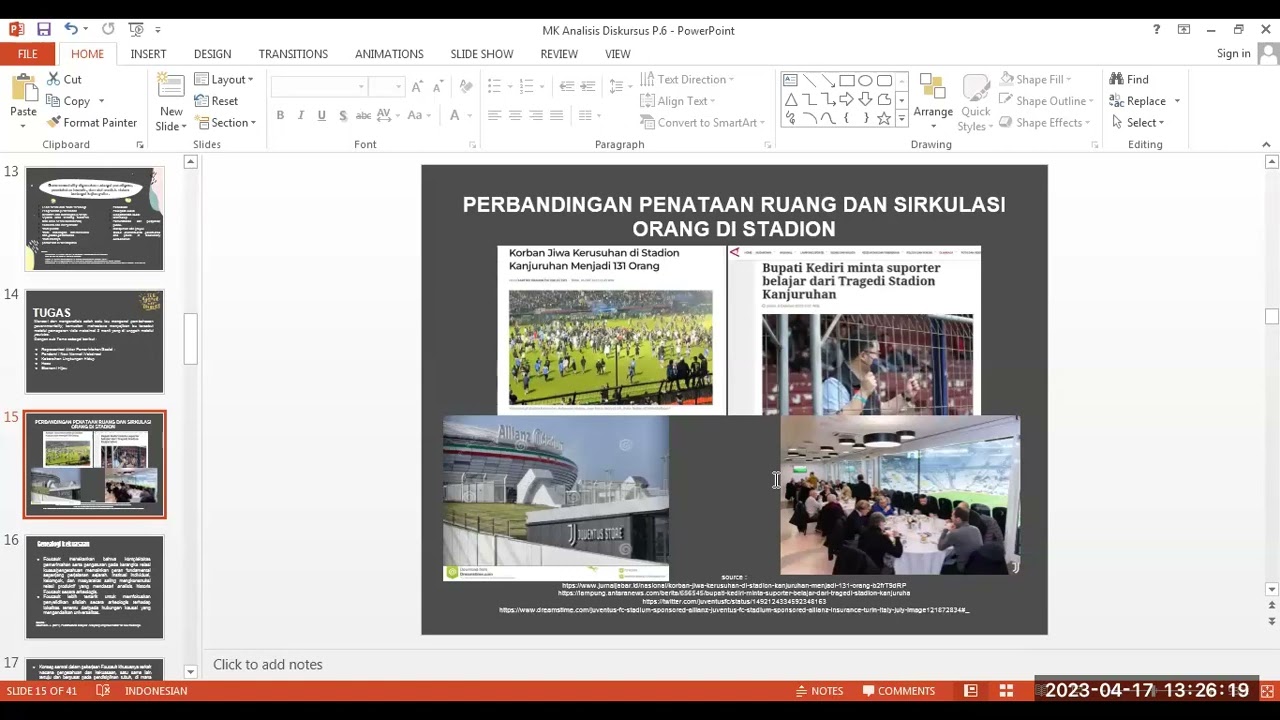Switch to the DESIGN tab
Screen dimensions: 1280x720
click(x=212, y=54)
